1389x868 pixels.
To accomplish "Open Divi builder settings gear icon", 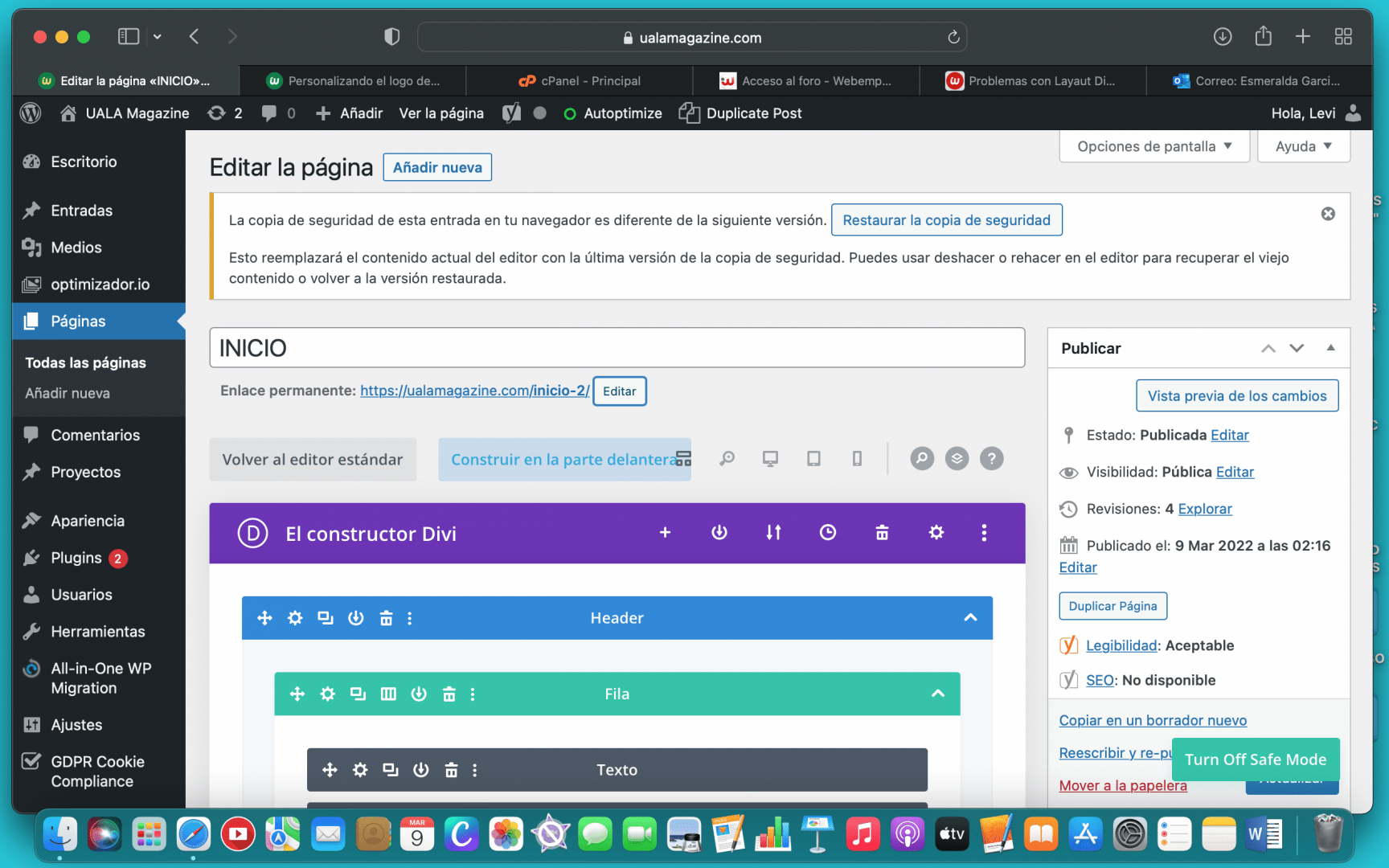I will click(x=936, y=533).
